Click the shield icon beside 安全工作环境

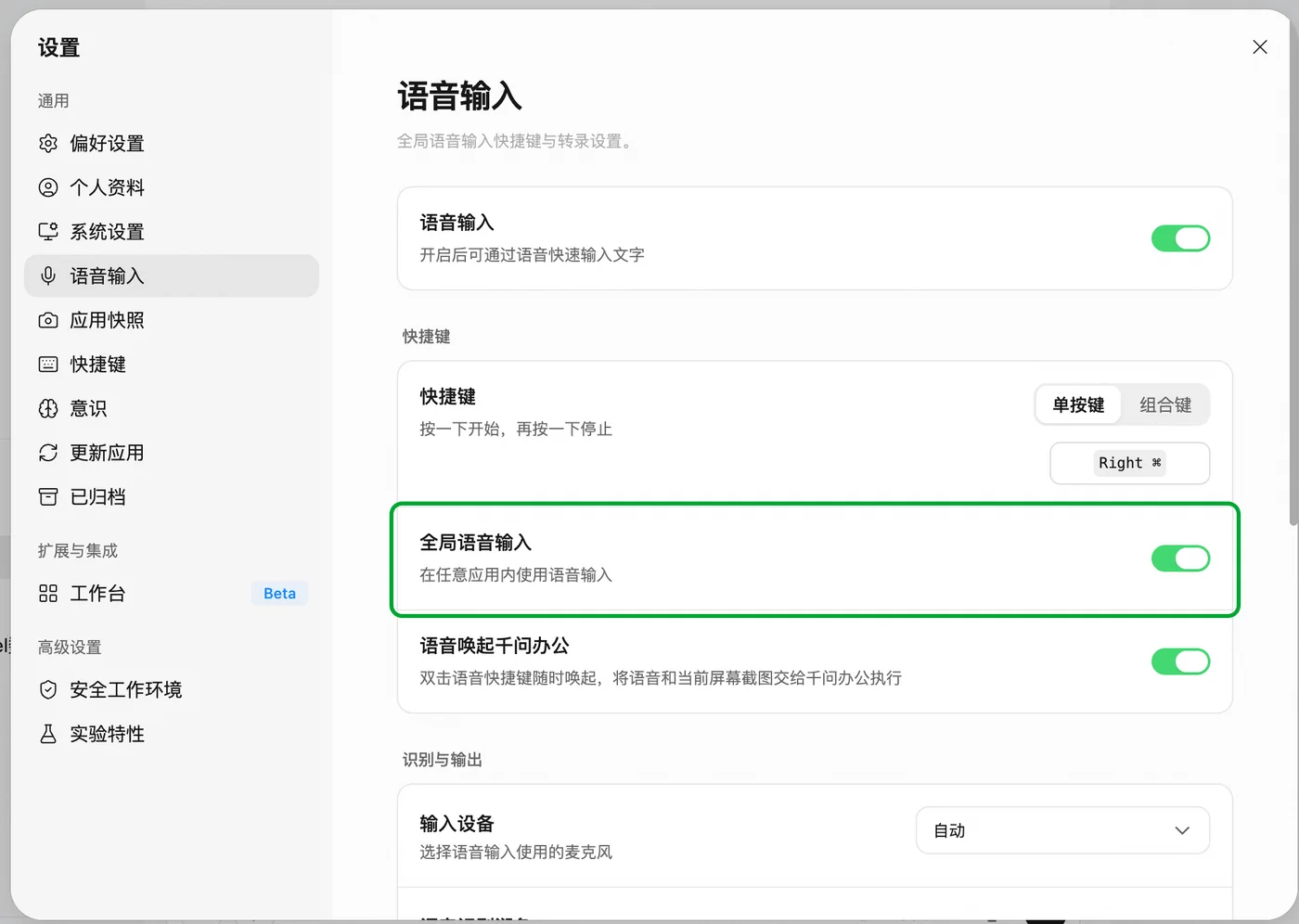tap(48, 690)
